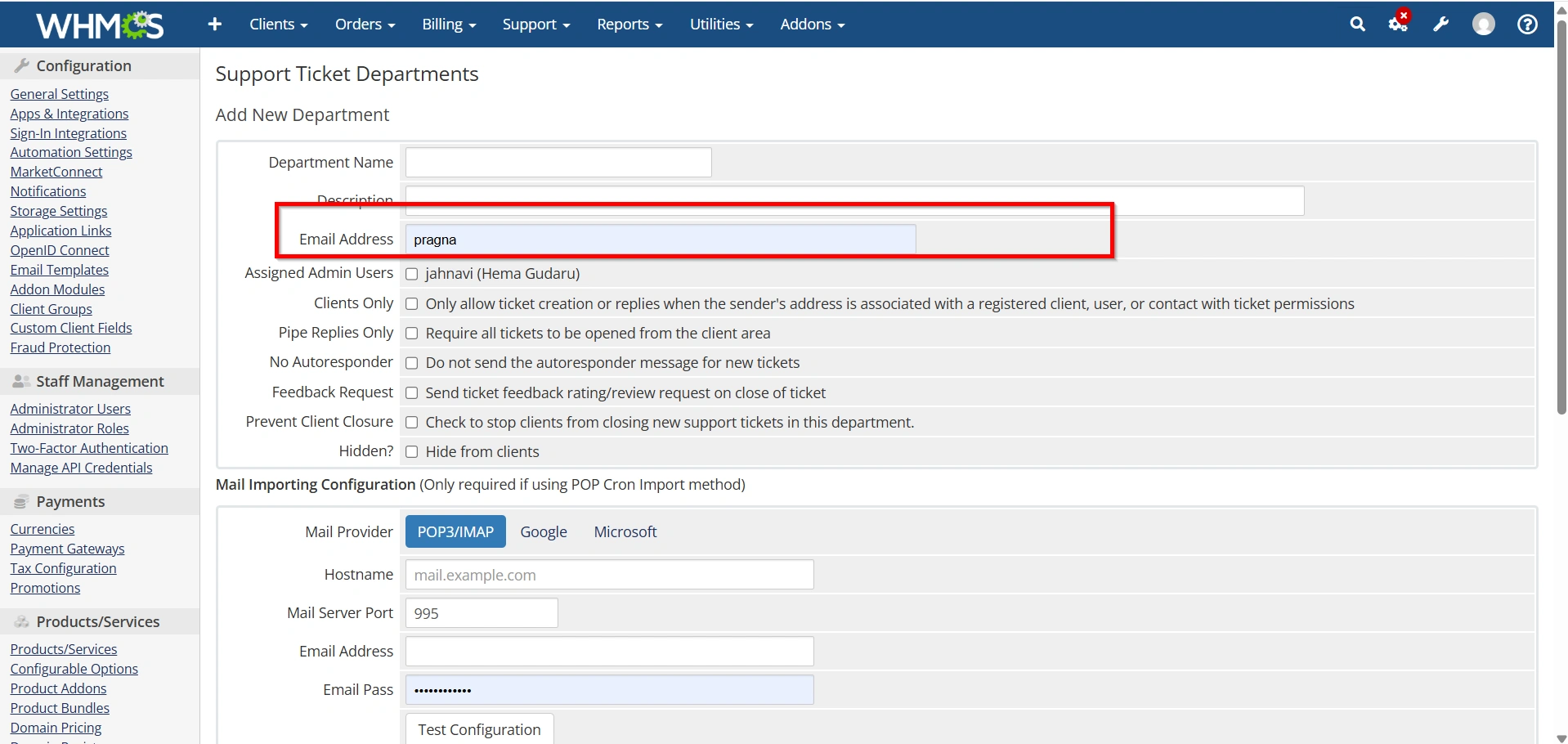1568x744 pixels.
Task: Click the Test Configuration button
Action: pyautogui.click(x=479, y=728)
